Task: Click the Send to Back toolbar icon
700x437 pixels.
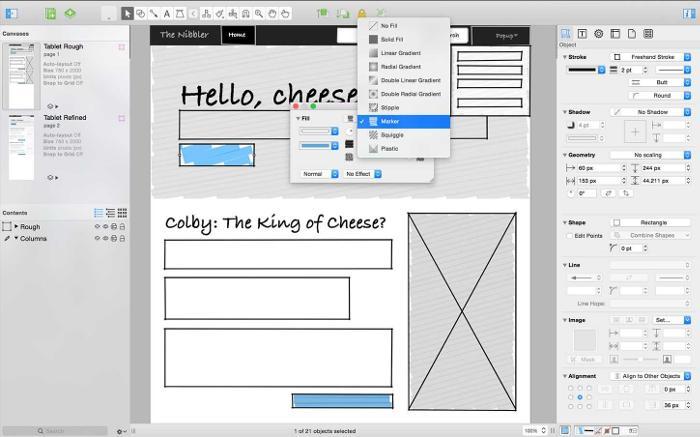Action: pyautogui.click(x=343, y=13)
